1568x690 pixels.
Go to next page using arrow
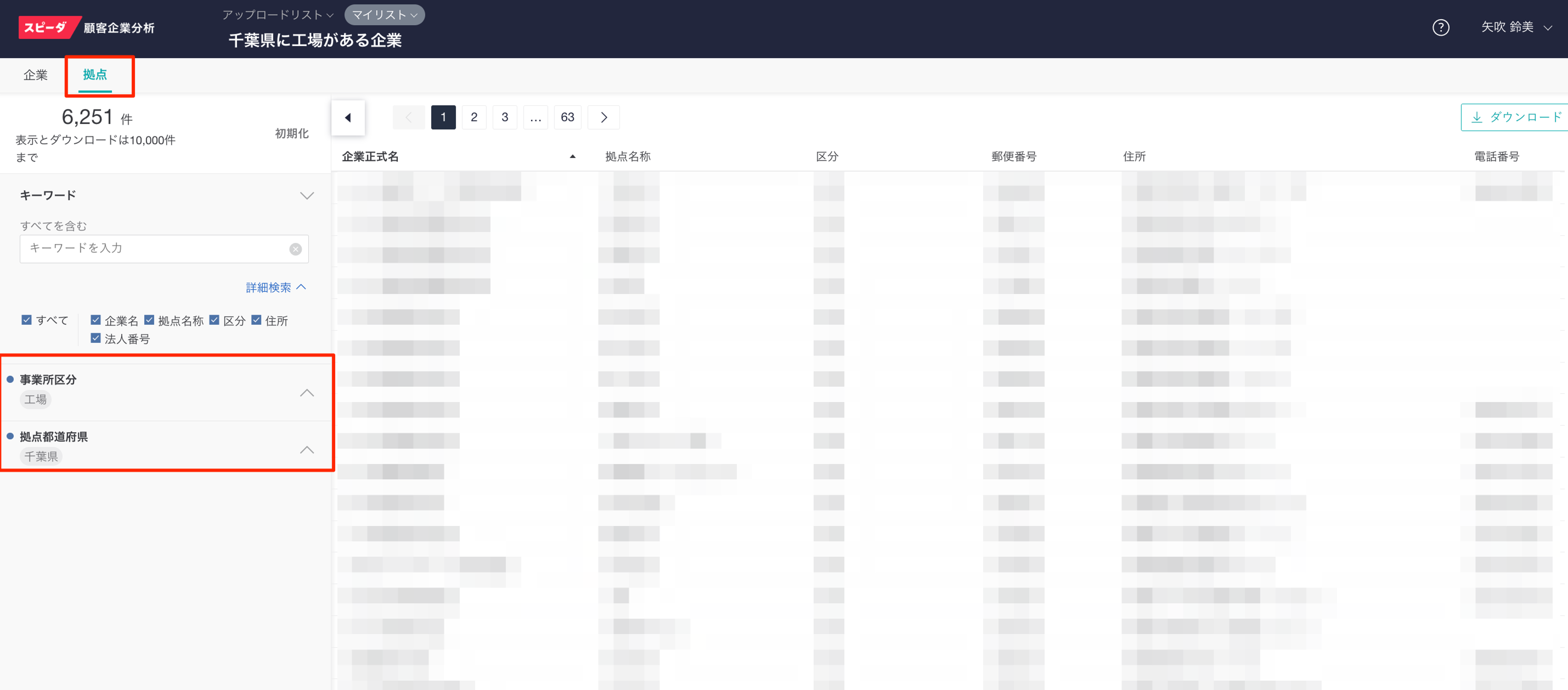coord(603,118)
